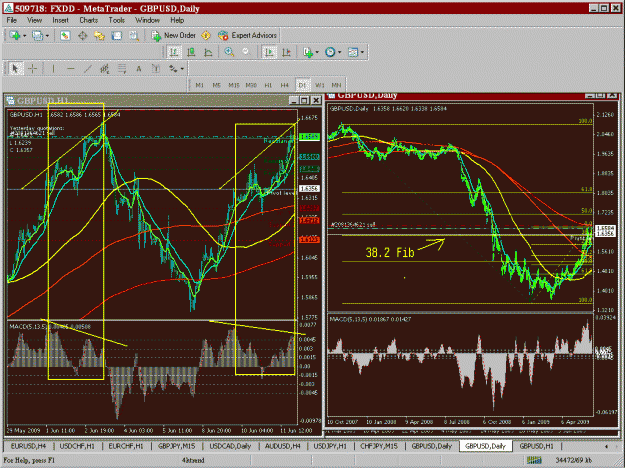Open the MetaEditor yellow diamond icon
The height and width of the screenshot is (468, 625).
[206, 35]
